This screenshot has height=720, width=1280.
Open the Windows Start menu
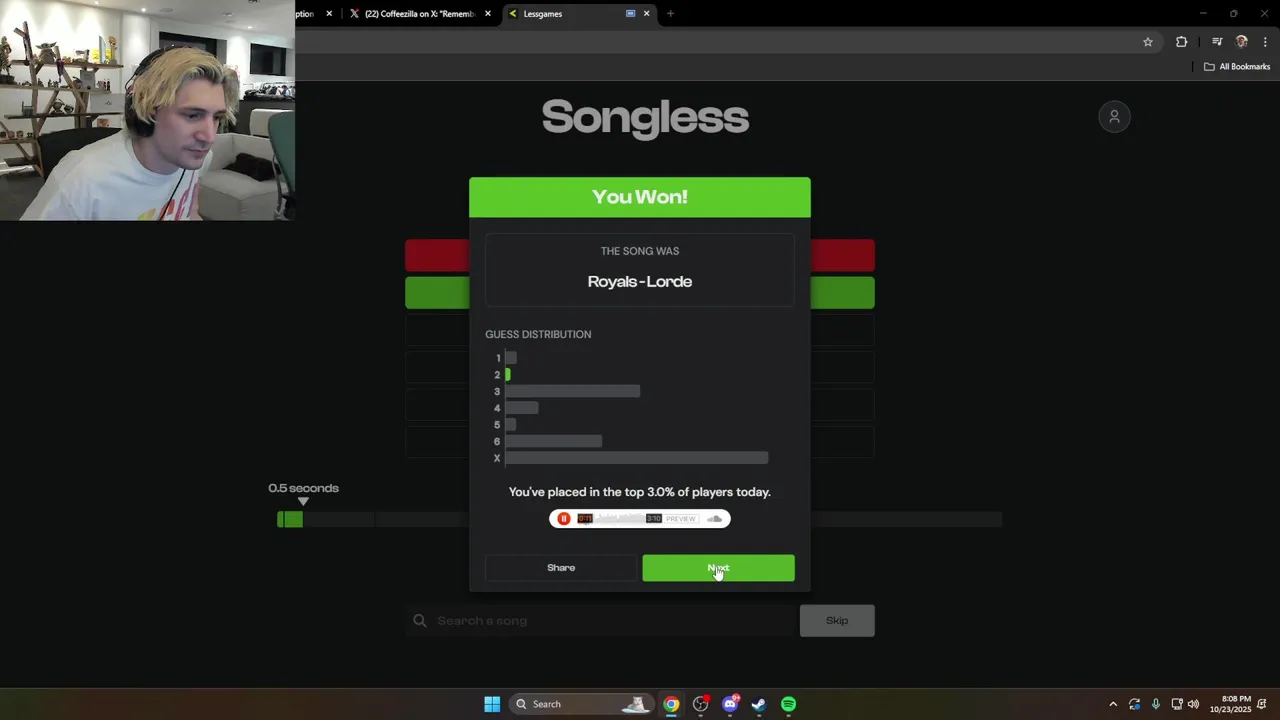(x=492, y=704)
